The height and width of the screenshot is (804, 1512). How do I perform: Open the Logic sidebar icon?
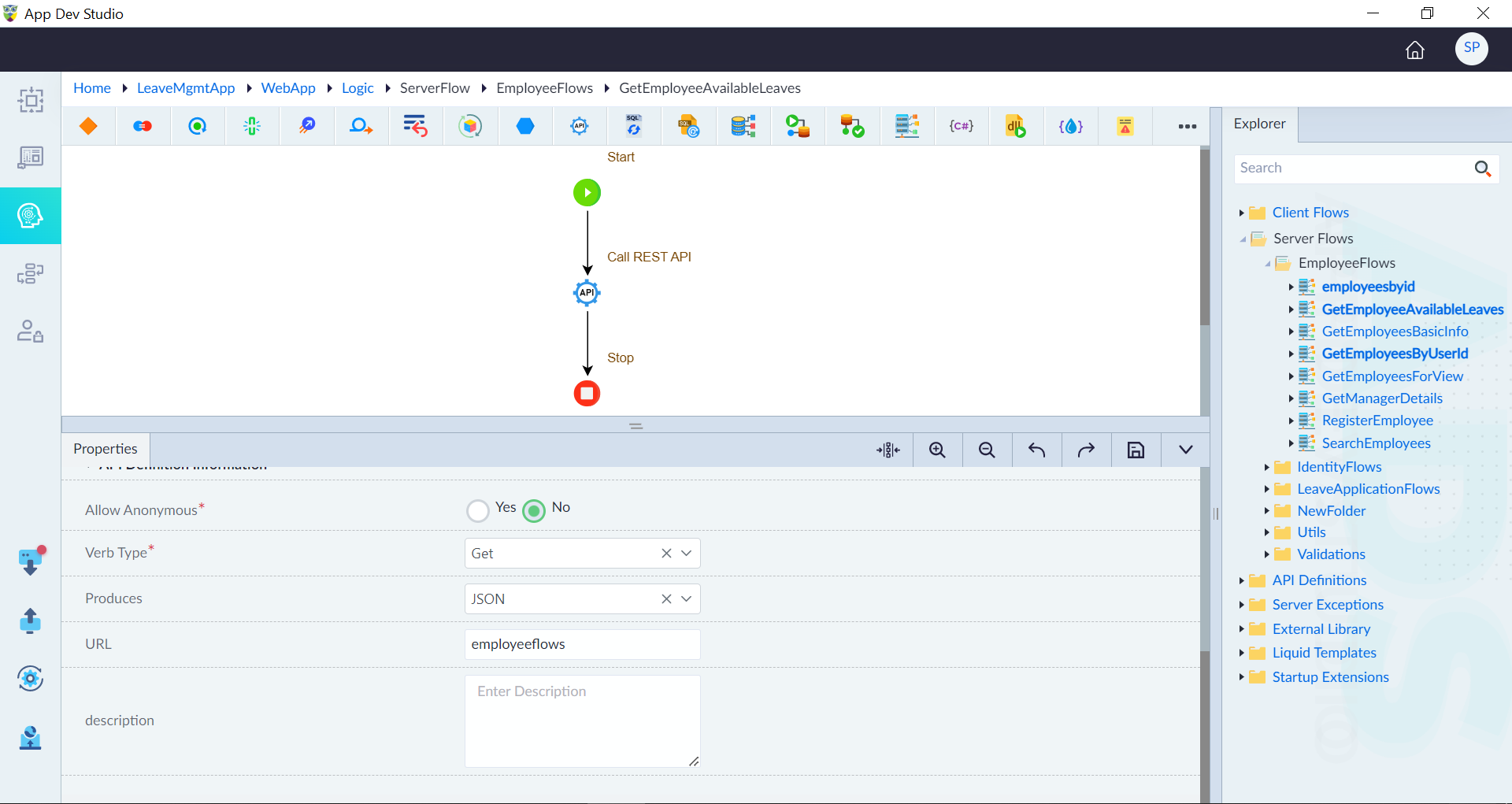[30, 215]
